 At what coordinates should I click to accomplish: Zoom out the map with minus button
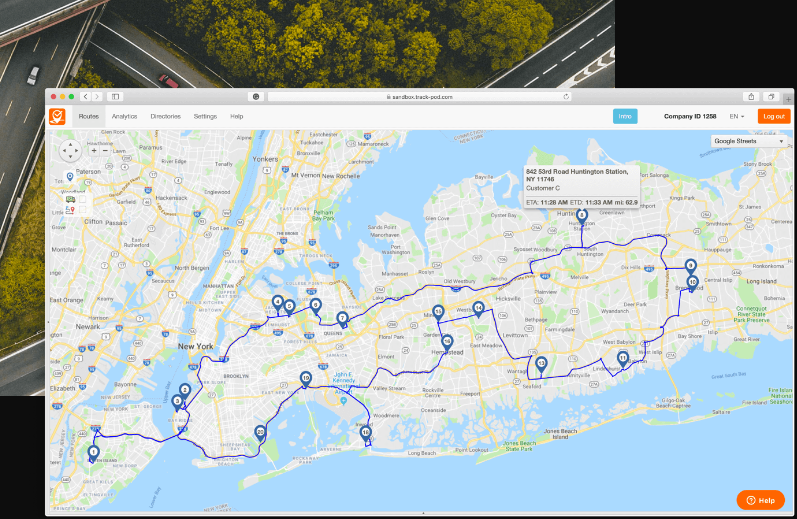(105, 150)
